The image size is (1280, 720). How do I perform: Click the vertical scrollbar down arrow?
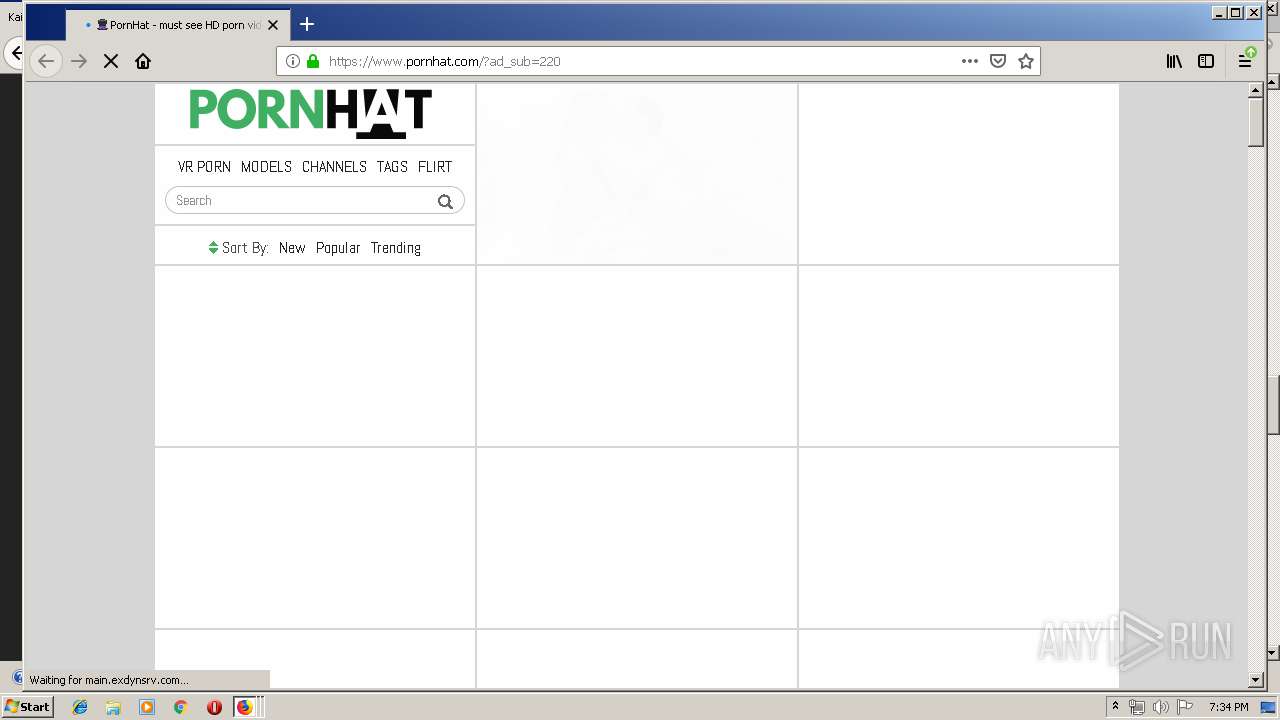click(1256, 680)
